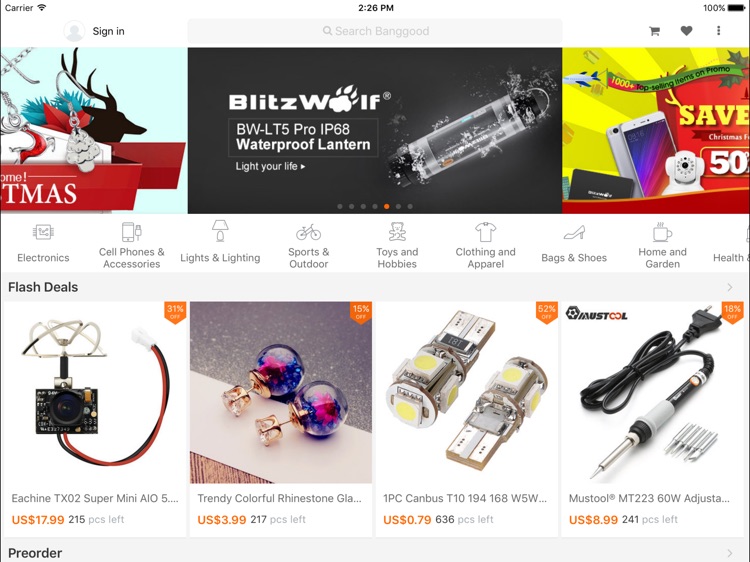
Task: Choose the Toys and Hobbies teddy bear icon
Action: point(397,231)
